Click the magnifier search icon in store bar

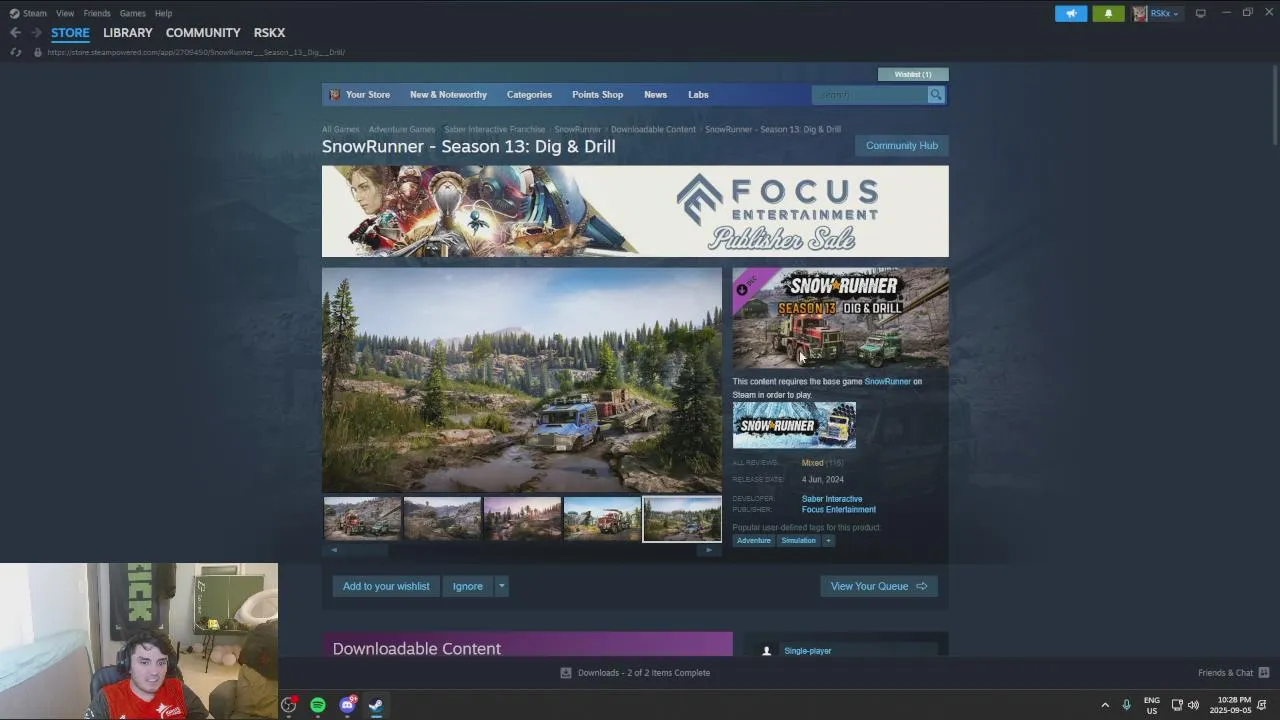coord(936,95)
